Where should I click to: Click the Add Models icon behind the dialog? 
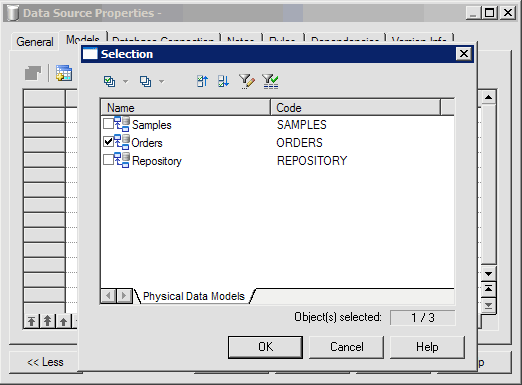click(x=64, y=73)
